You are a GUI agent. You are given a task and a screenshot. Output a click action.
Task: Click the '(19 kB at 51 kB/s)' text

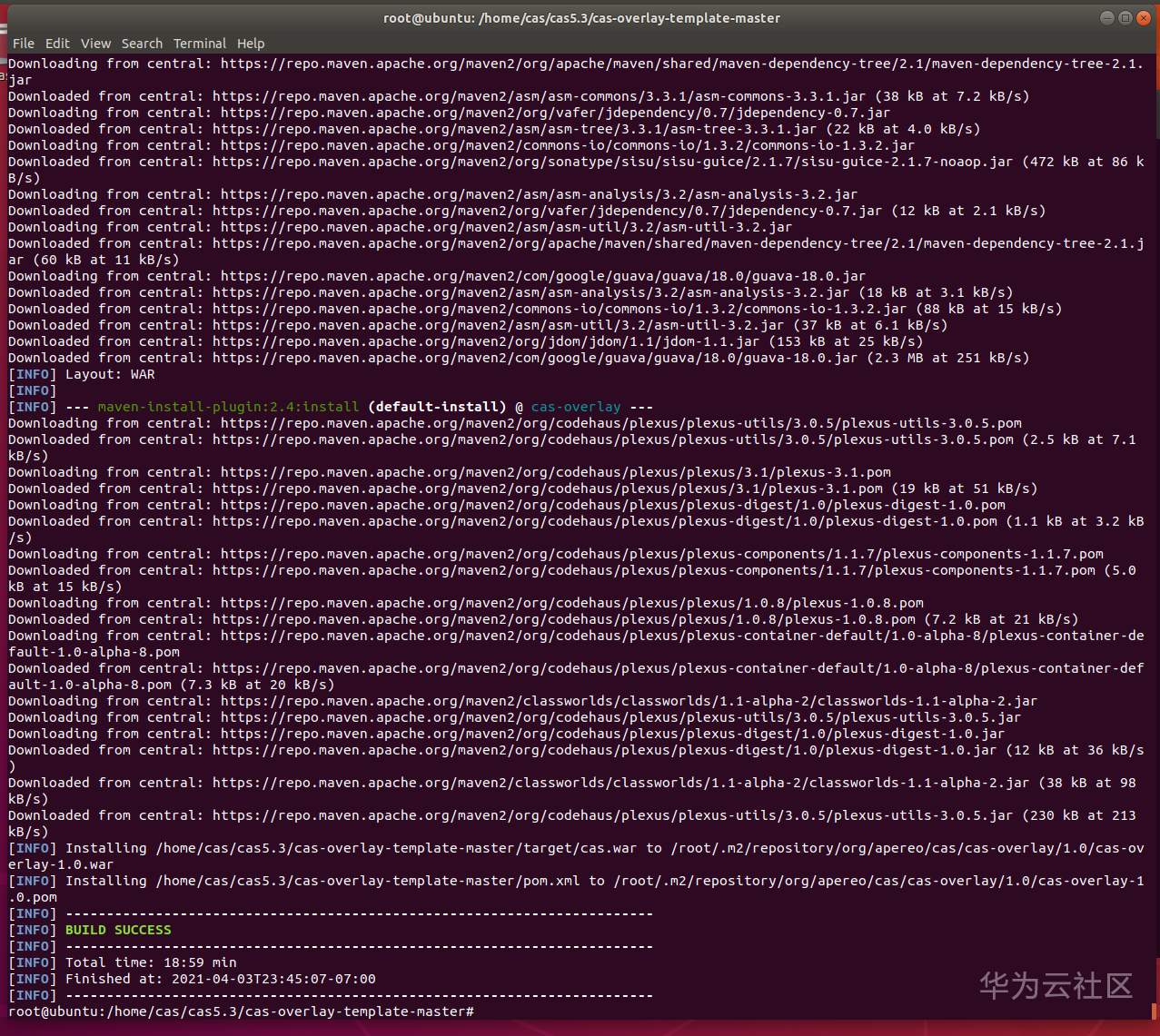tap(965, 488)
